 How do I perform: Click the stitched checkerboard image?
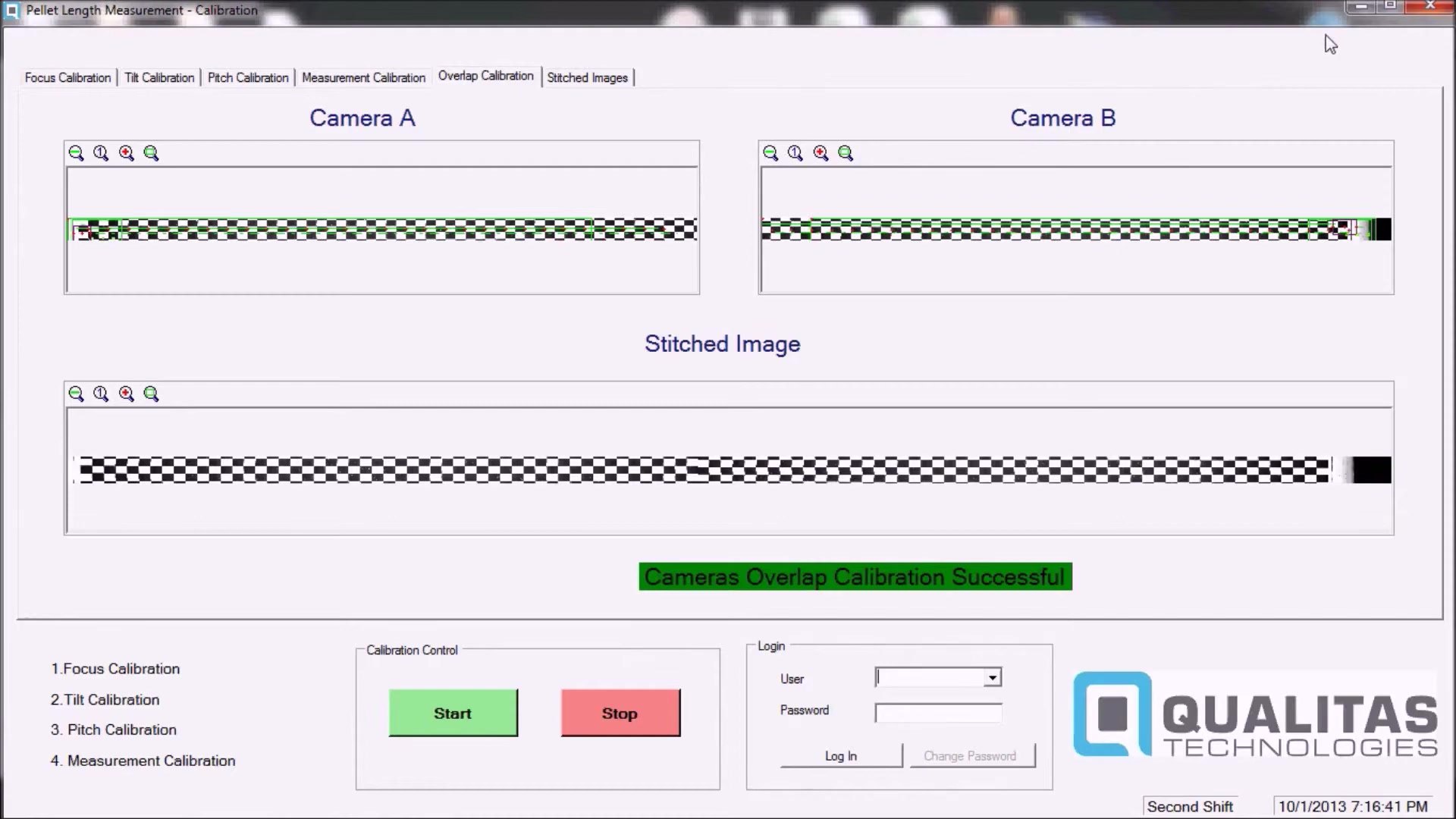pyautogui.click(x=734, y=469)
